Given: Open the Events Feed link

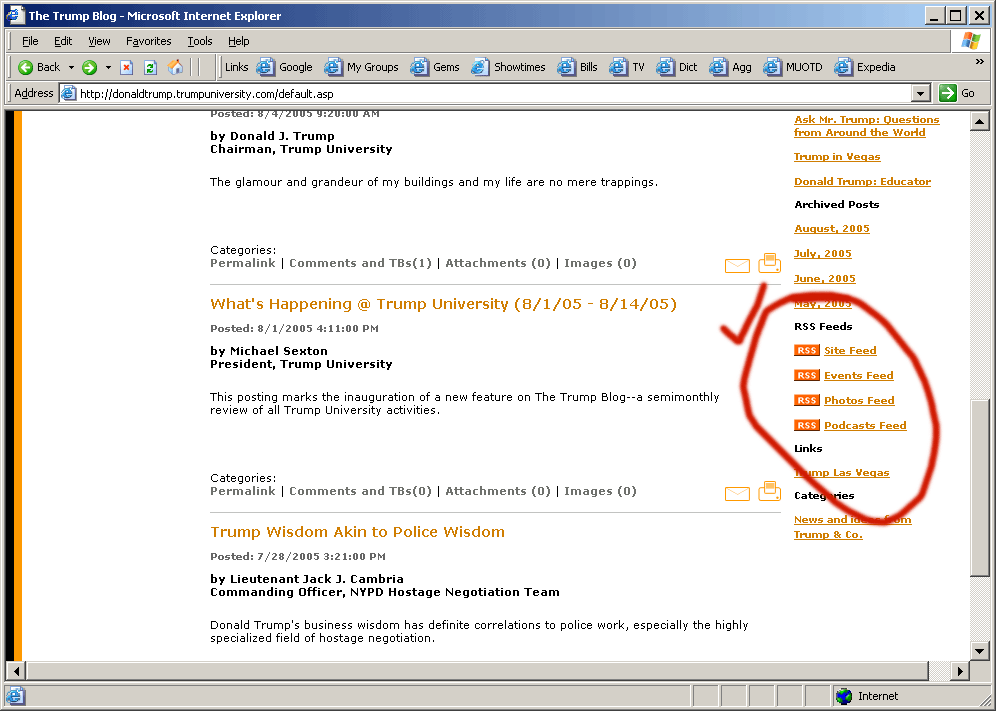Looking at the screenshot, I should [858, 376].
